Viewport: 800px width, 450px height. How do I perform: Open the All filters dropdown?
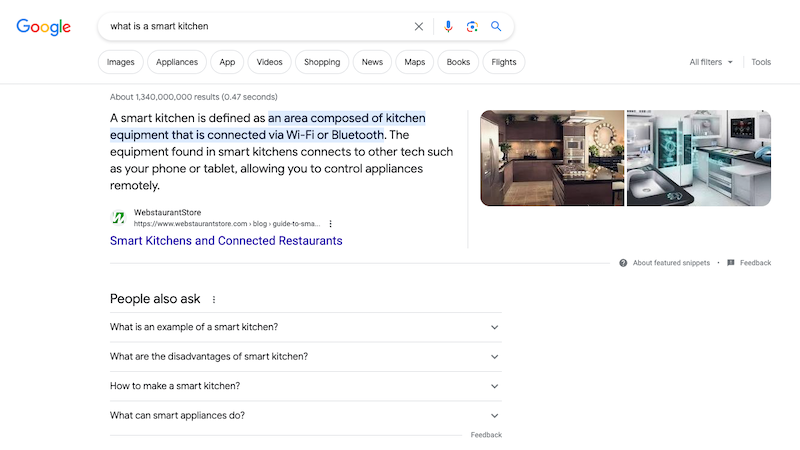pyautogui.click(x=711, y=62)
